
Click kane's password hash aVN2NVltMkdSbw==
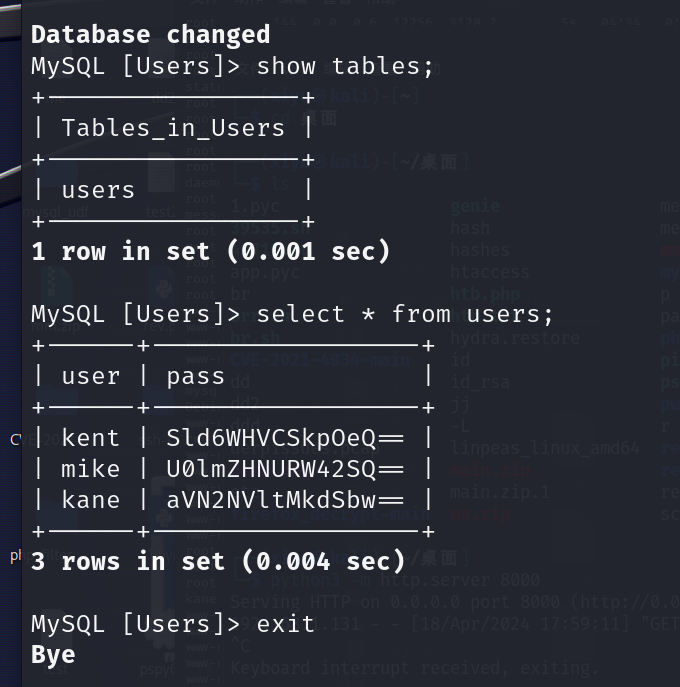click(285, 500)
